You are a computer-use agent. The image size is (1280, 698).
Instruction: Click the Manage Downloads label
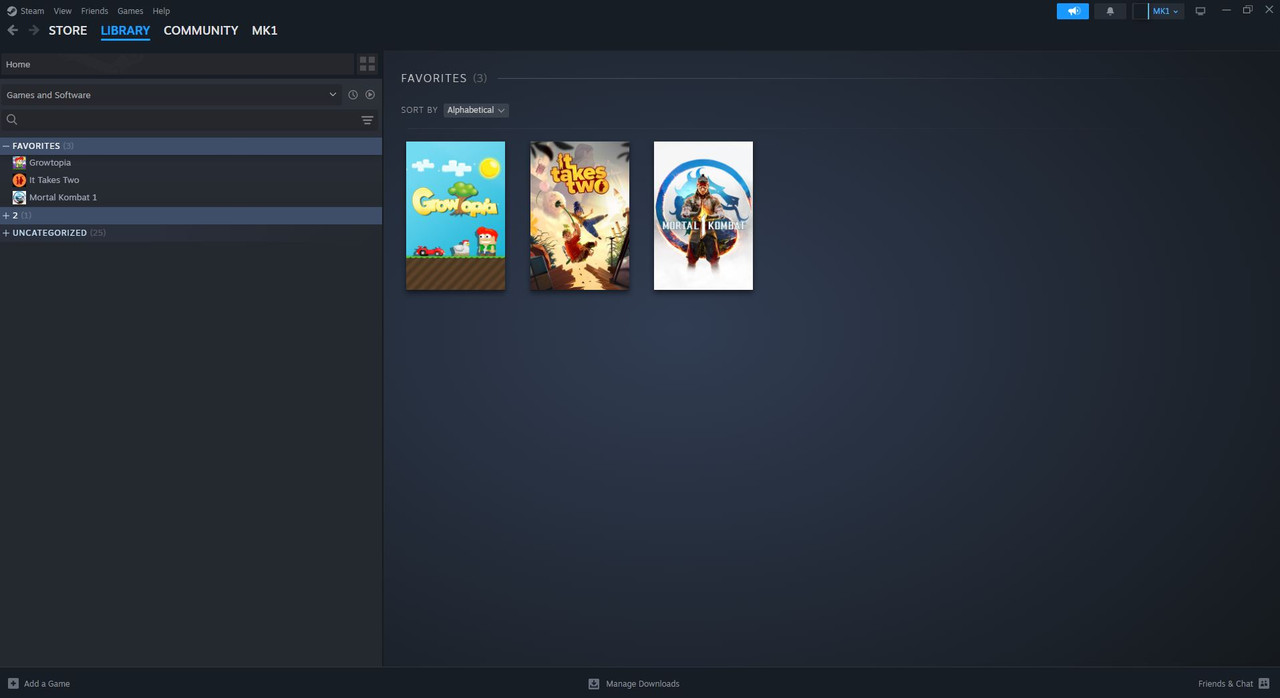[x=643, y=684]
